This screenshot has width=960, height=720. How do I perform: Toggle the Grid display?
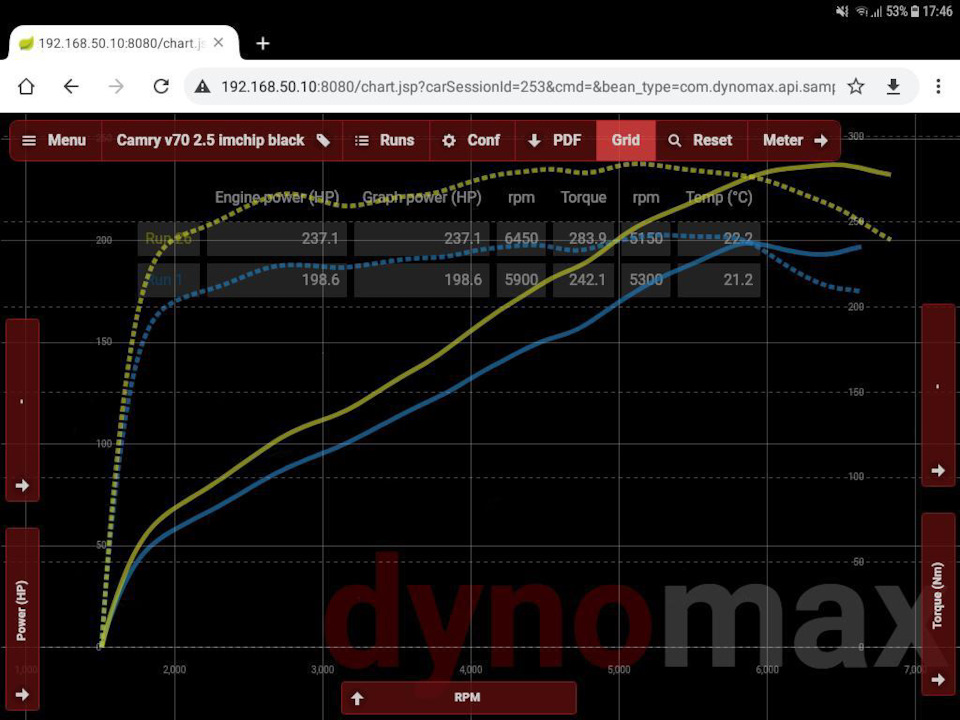coord(626,140)
